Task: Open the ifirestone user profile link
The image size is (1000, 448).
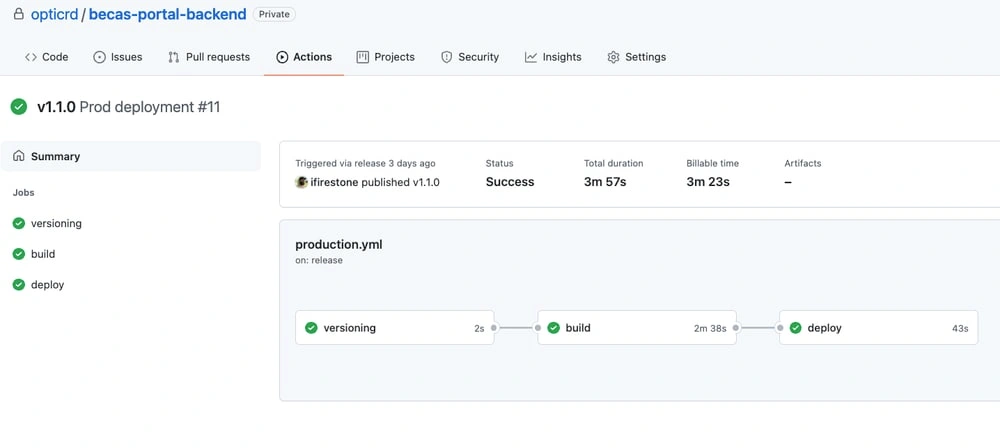Action: coord(334,182)
